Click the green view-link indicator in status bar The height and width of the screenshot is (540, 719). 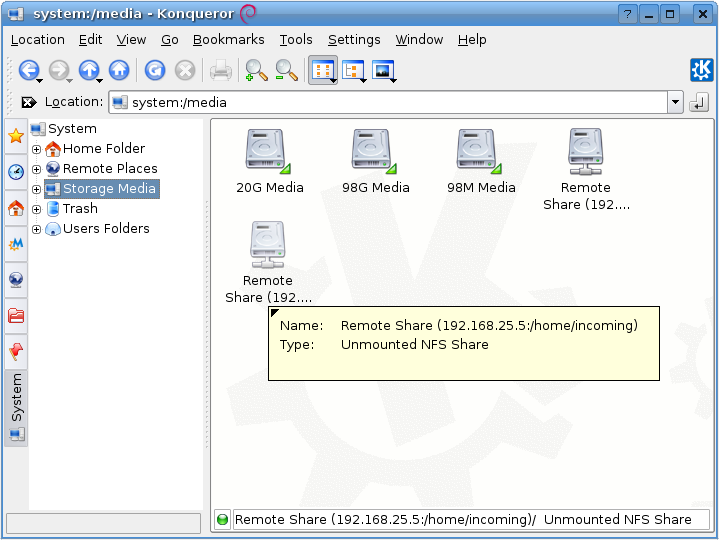pyautogui.click(x=223, y=520)
